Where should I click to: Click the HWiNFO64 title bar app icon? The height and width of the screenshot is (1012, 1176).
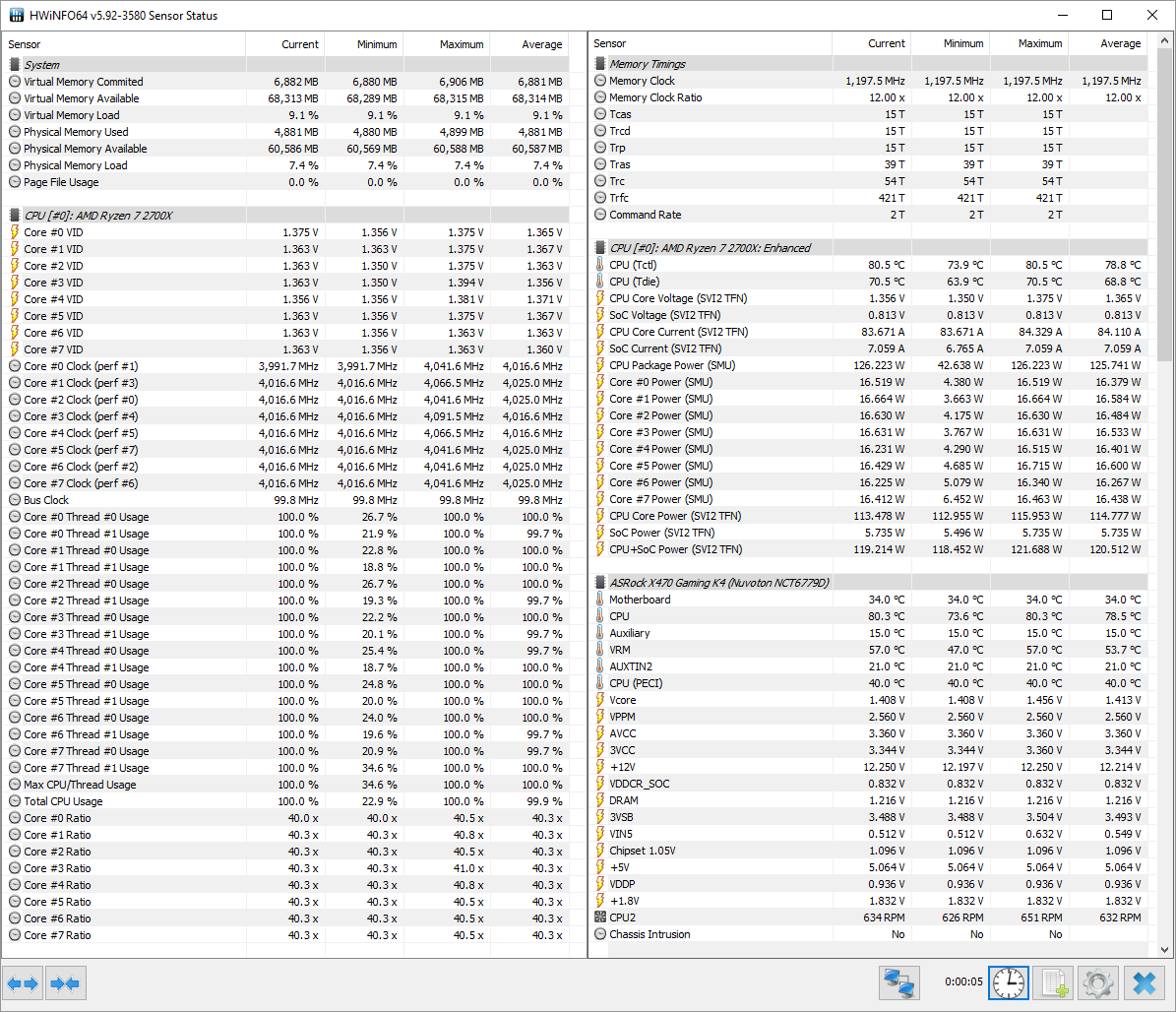point(16,15)
